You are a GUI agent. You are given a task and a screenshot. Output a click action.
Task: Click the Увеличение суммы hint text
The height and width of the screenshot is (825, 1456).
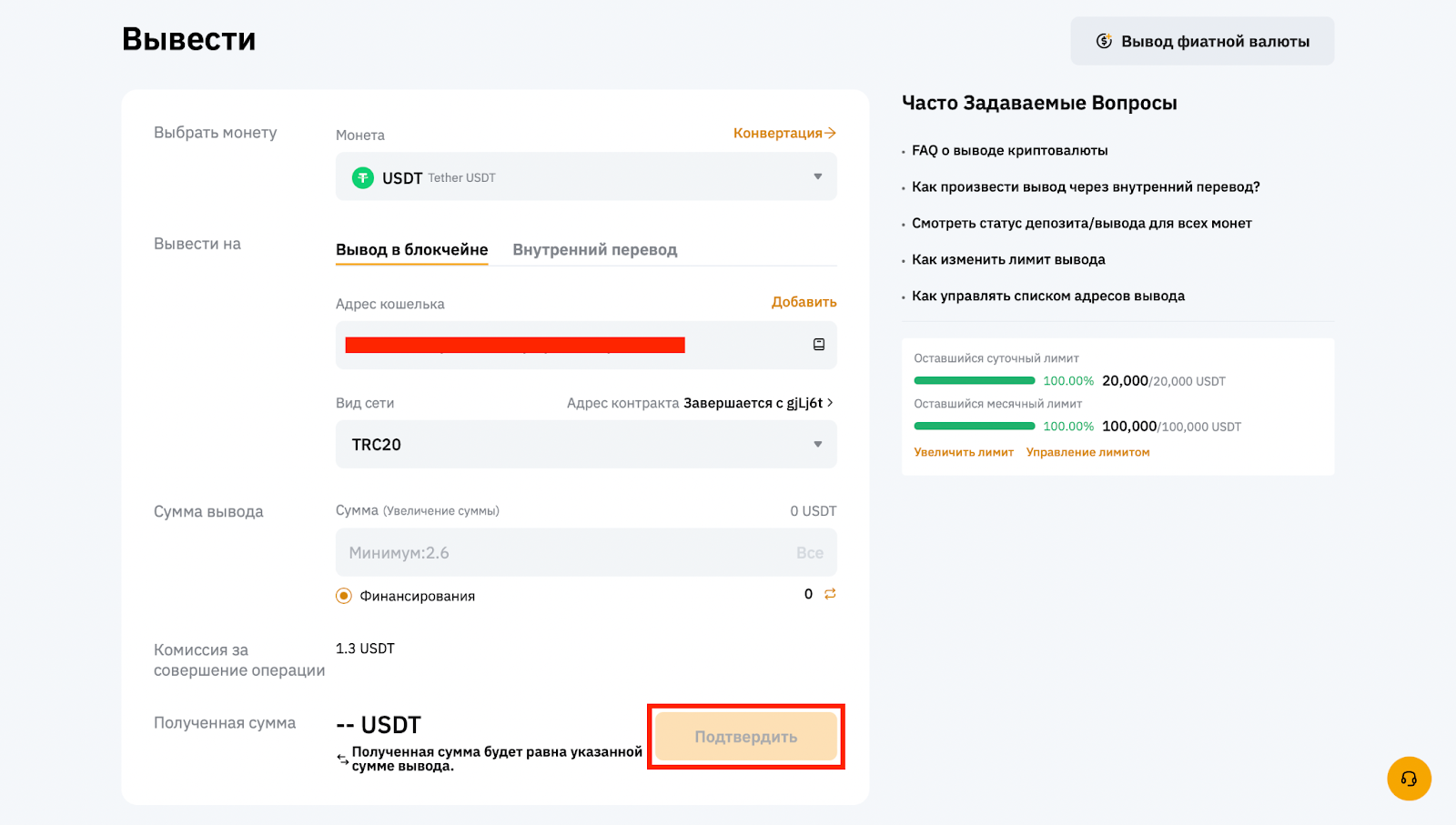tap(441, 511)
